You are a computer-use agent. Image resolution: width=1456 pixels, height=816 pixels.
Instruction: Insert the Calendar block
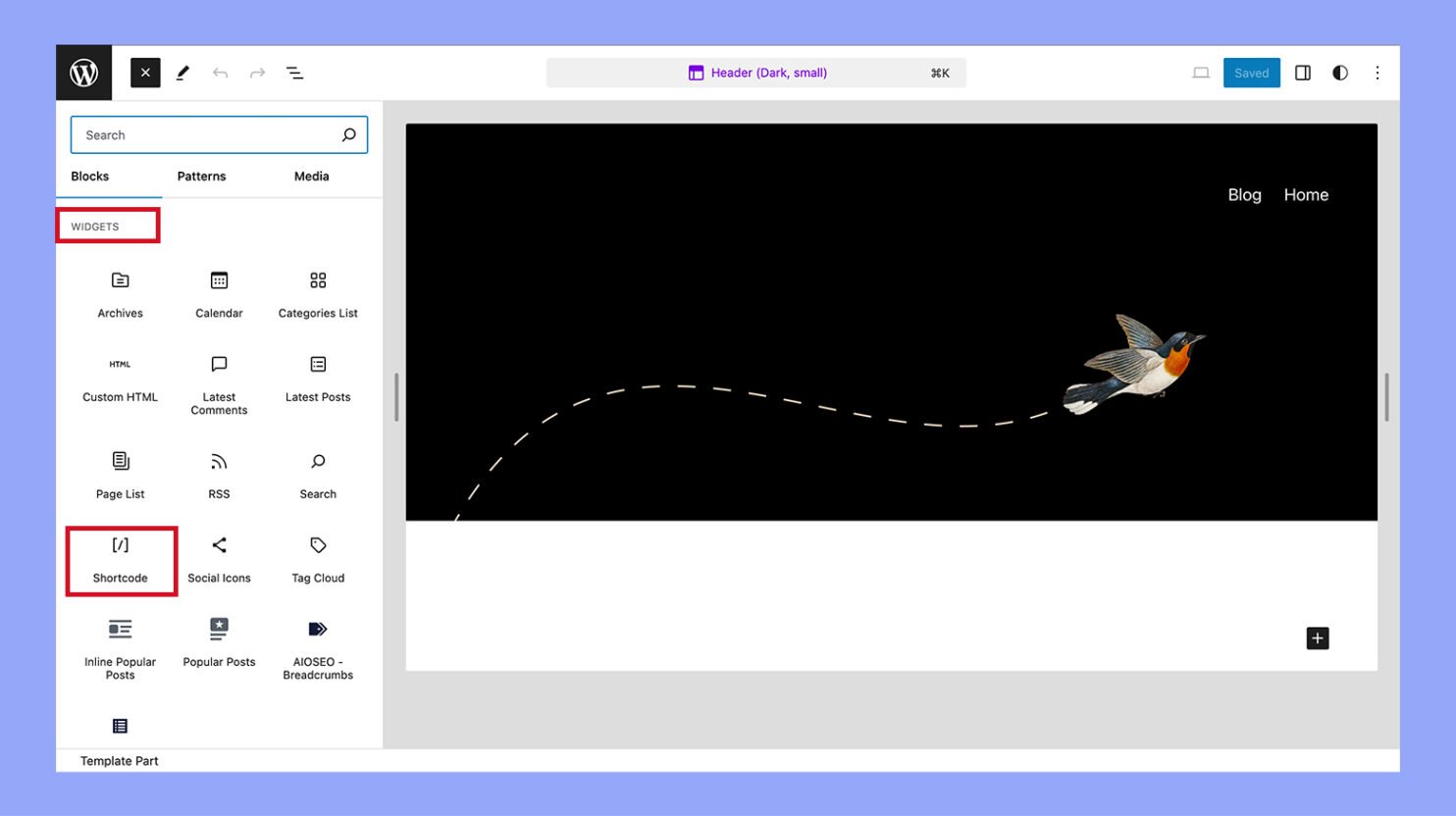(x=219, y=294)
